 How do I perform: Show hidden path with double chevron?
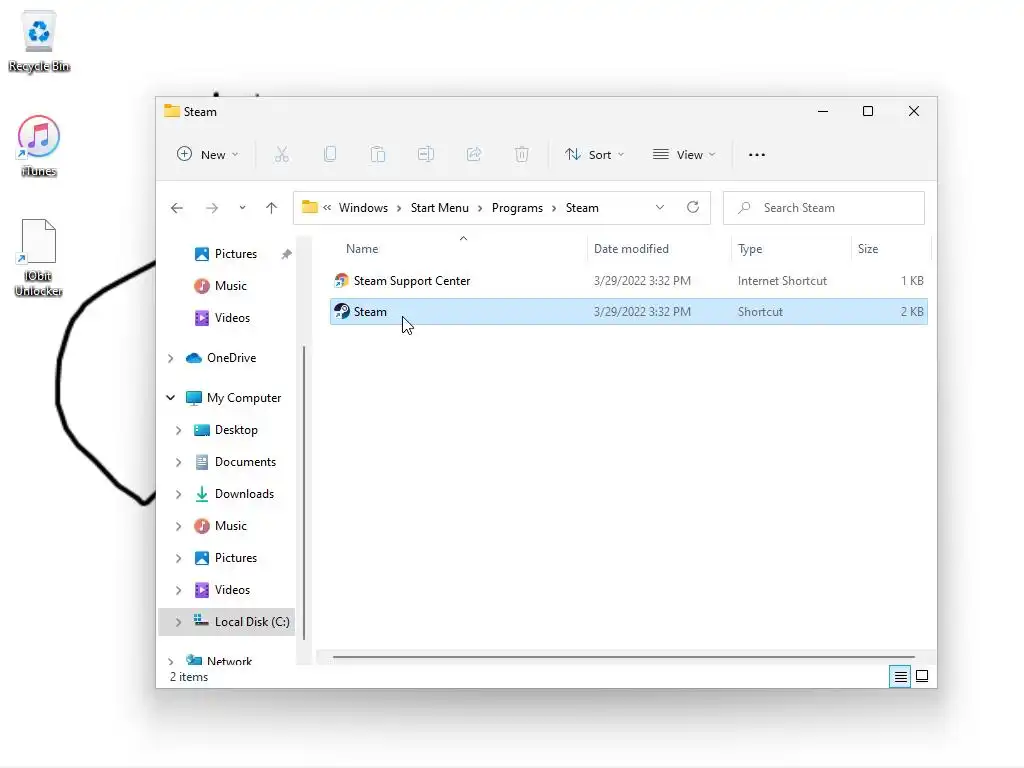(x=327, y=207)
